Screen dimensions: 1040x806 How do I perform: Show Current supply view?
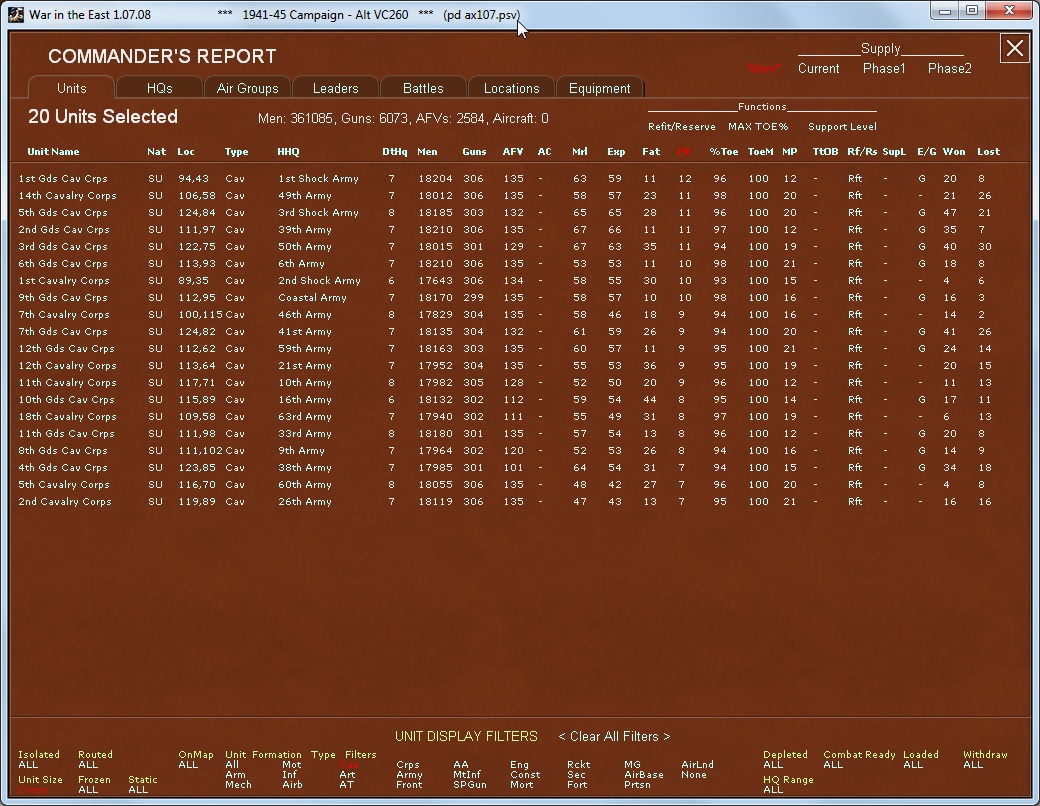[818, 68]
